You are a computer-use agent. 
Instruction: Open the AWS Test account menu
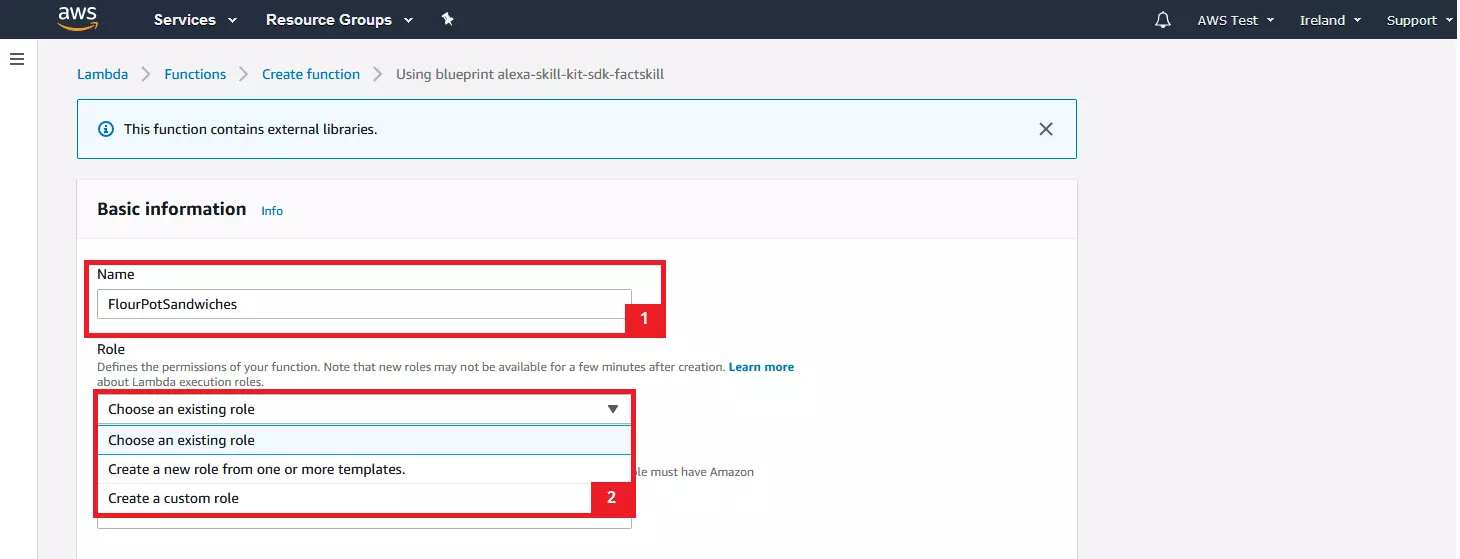[x=1235, y=20]
